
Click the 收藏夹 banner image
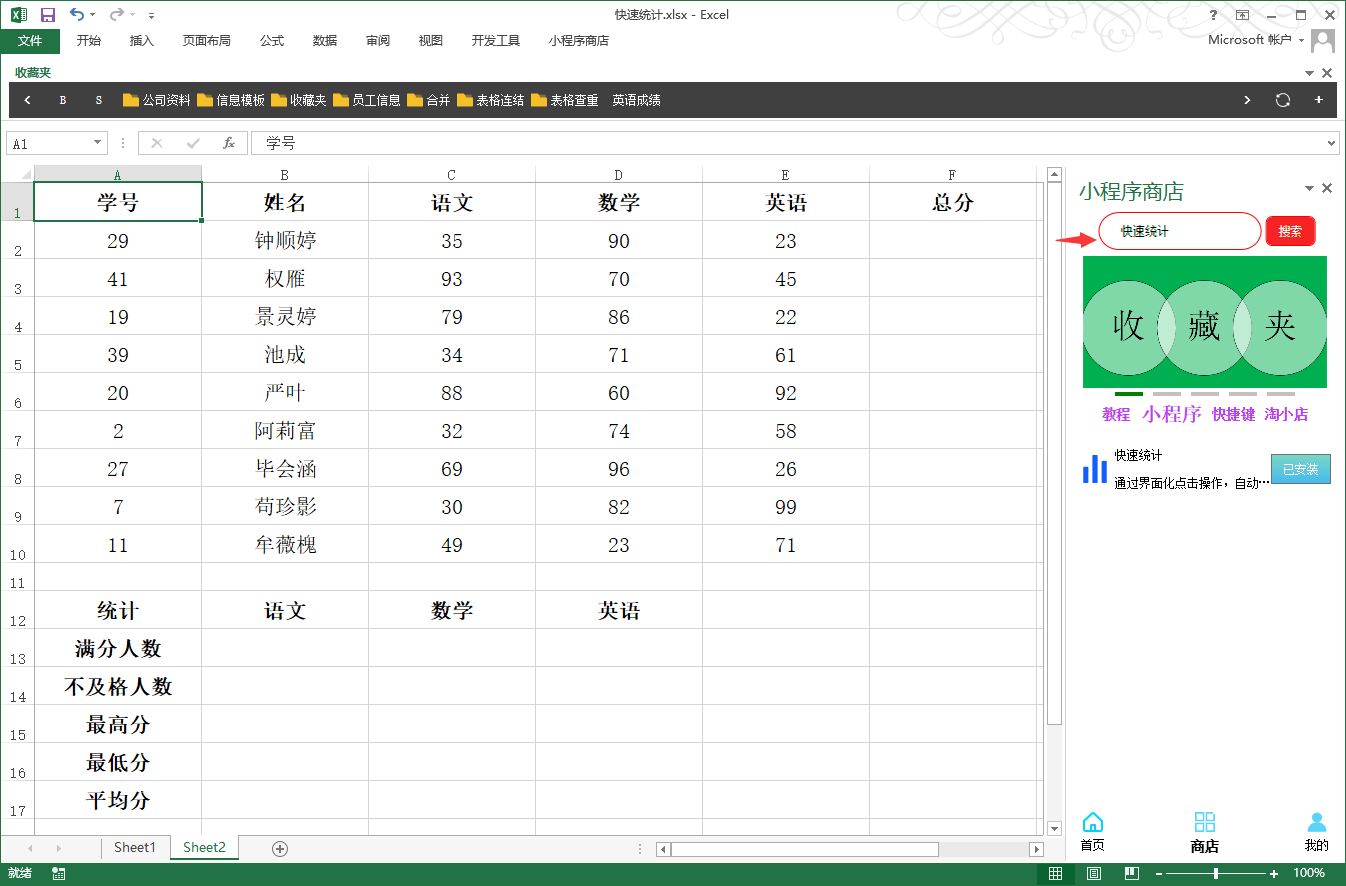pyautogui.click(x=1205, y=322)
